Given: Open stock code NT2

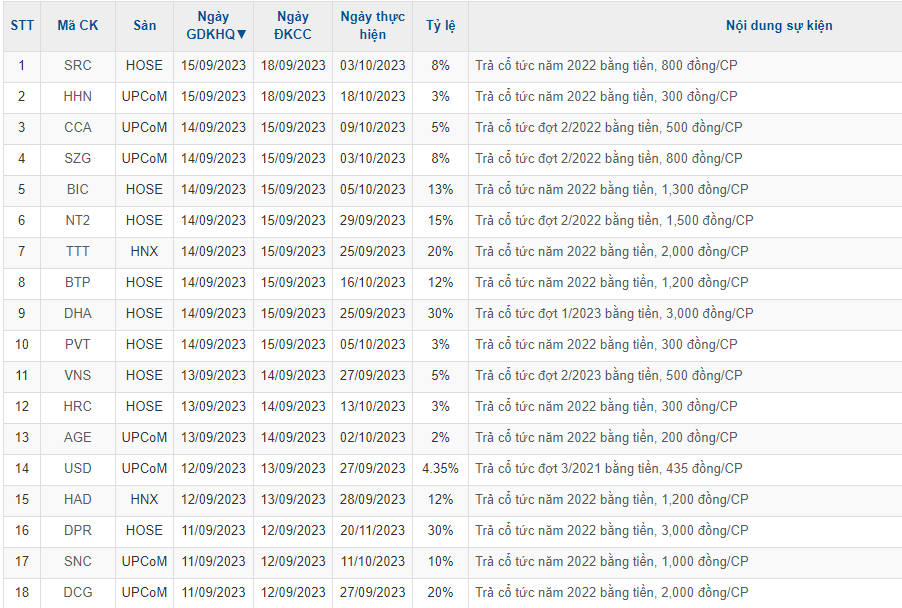Looking at the screenshot, I should 77,221.
